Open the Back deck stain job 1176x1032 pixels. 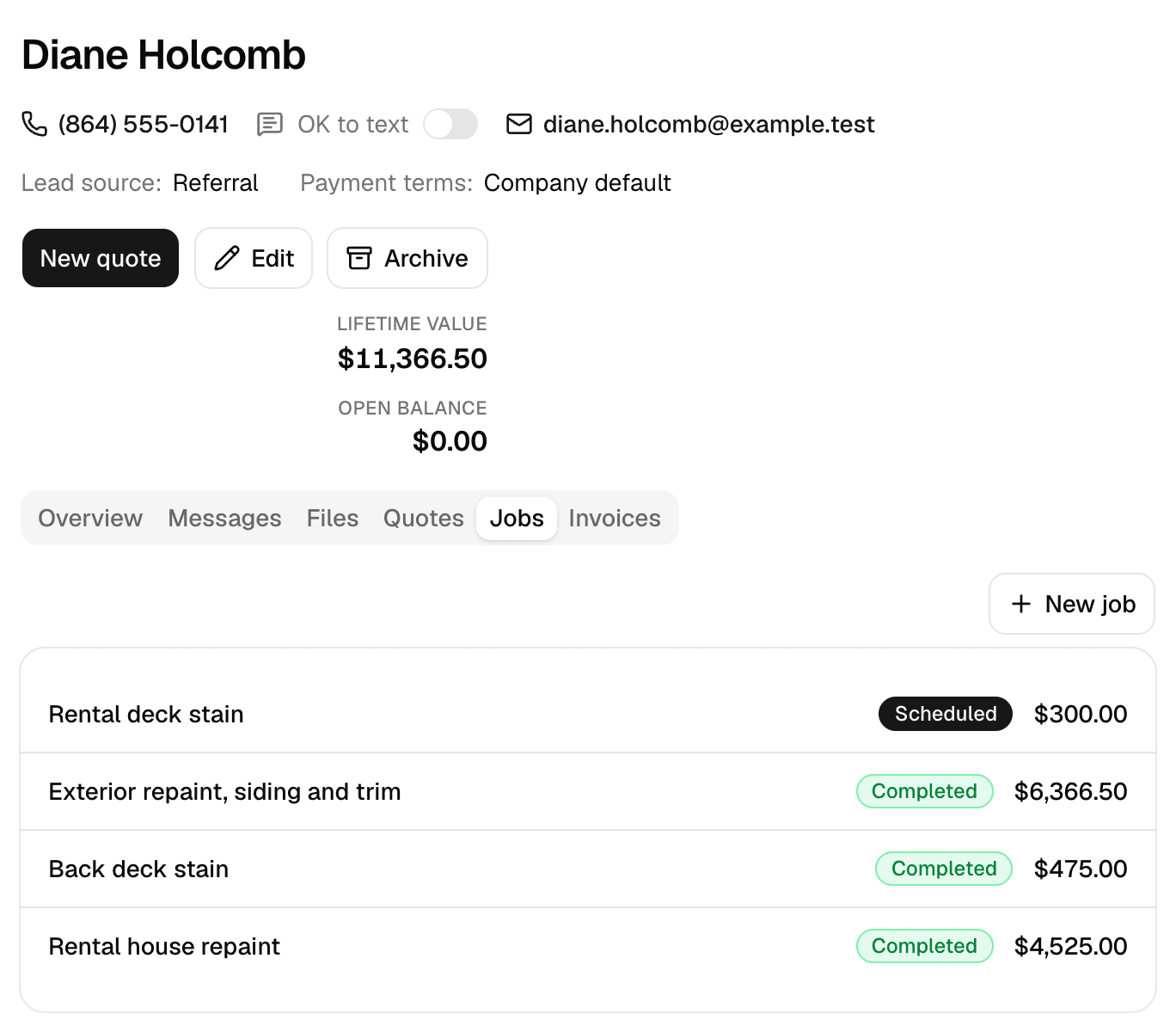(x=588, y=869)
